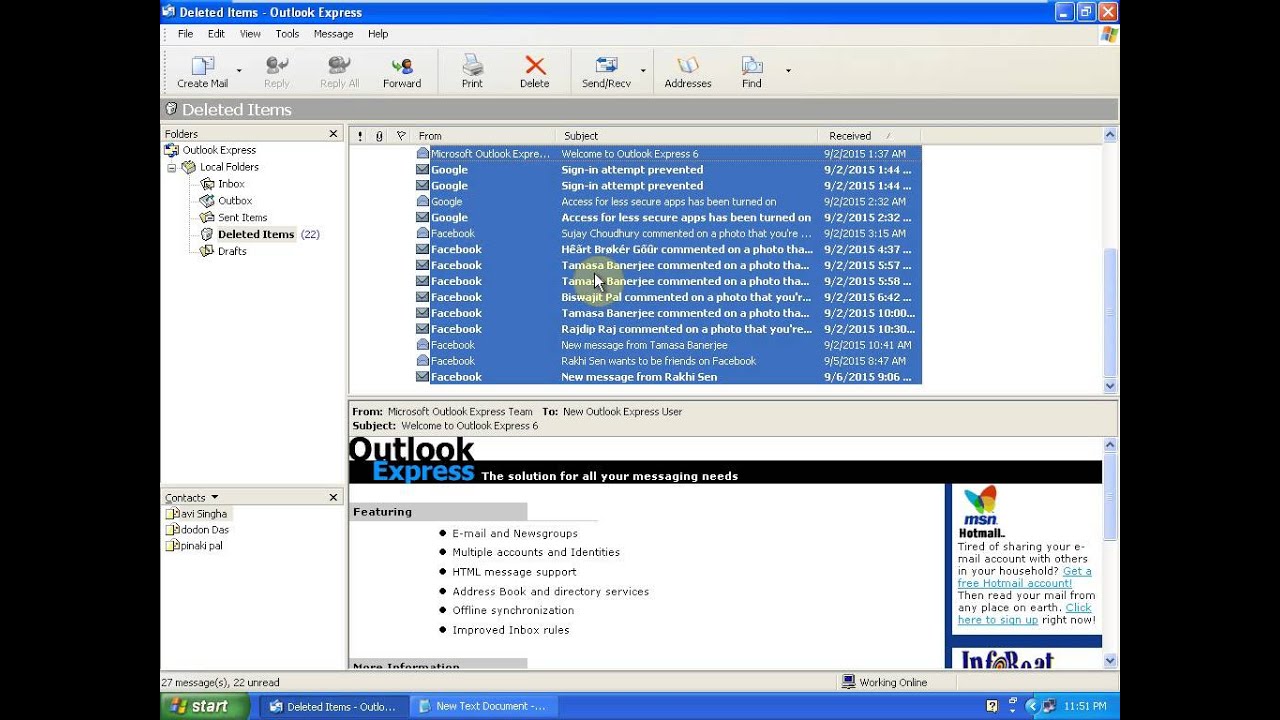
Task: Open the Find dropdown arrow
Action: tap(788, 71)
